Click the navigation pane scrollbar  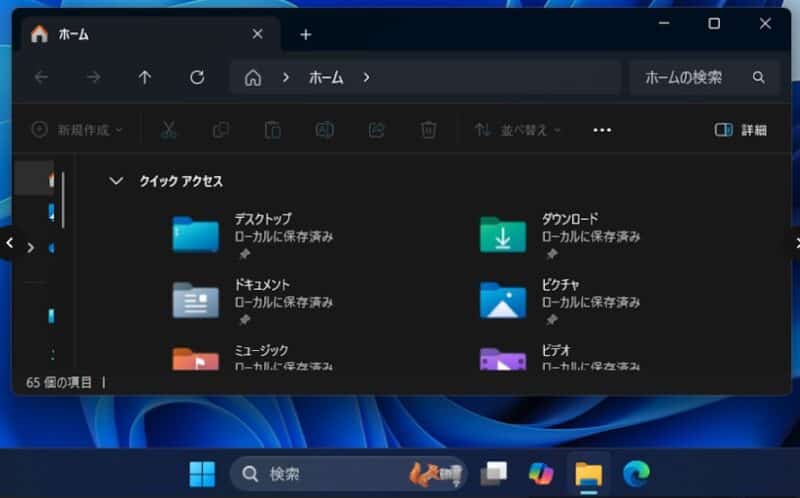63,200
